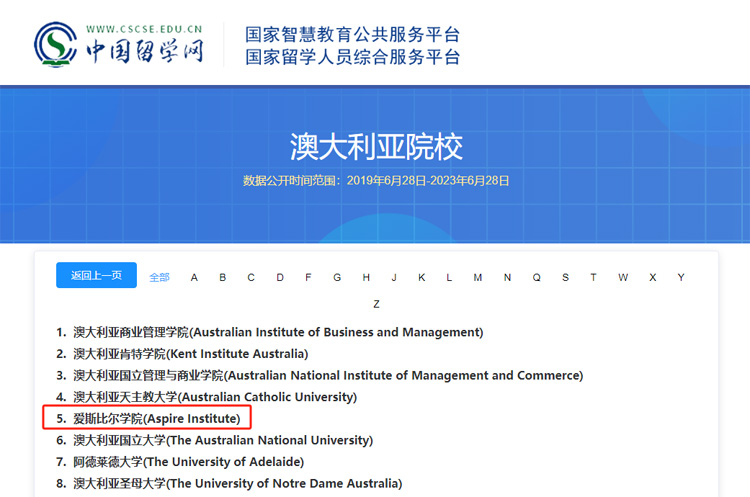Filter schools by letter G
750x497 pixels.
point(337,277)
